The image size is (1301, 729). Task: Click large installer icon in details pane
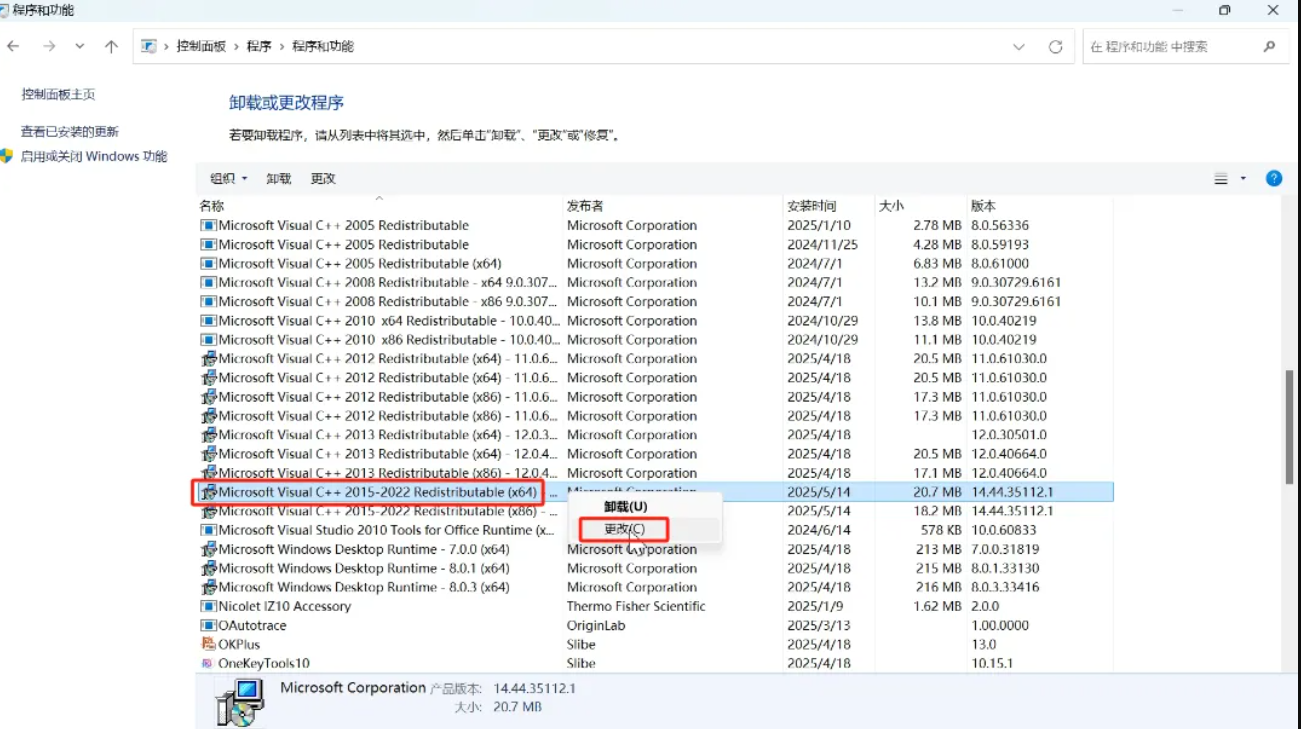[240, 702]
